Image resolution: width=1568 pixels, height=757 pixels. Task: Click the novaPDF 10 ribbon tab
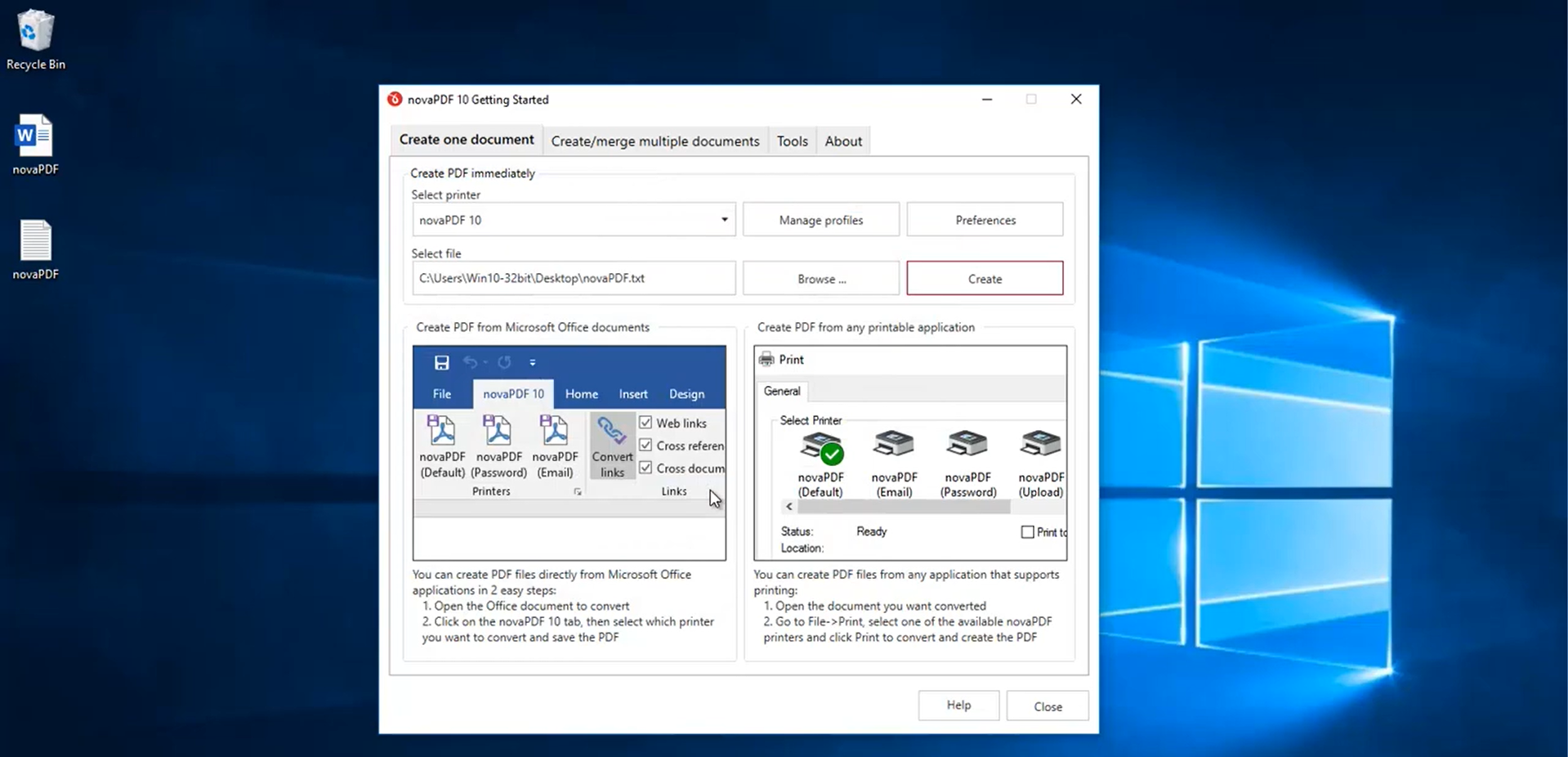point(513,394)
